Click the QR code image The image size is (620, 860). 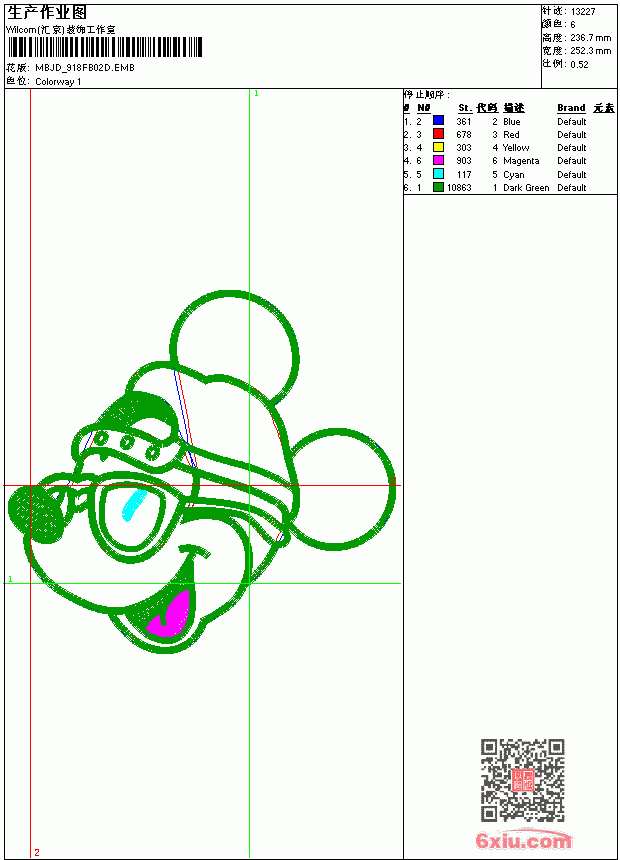[x=523, y=780]
